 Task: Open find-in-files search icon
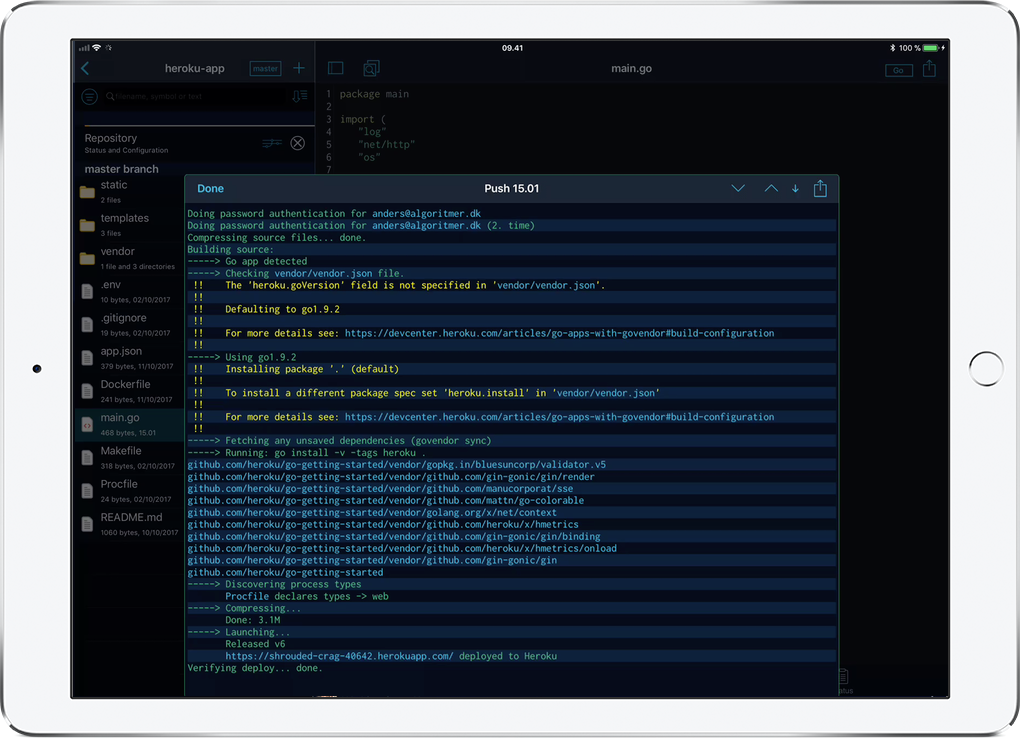click(x=371, y=69)
